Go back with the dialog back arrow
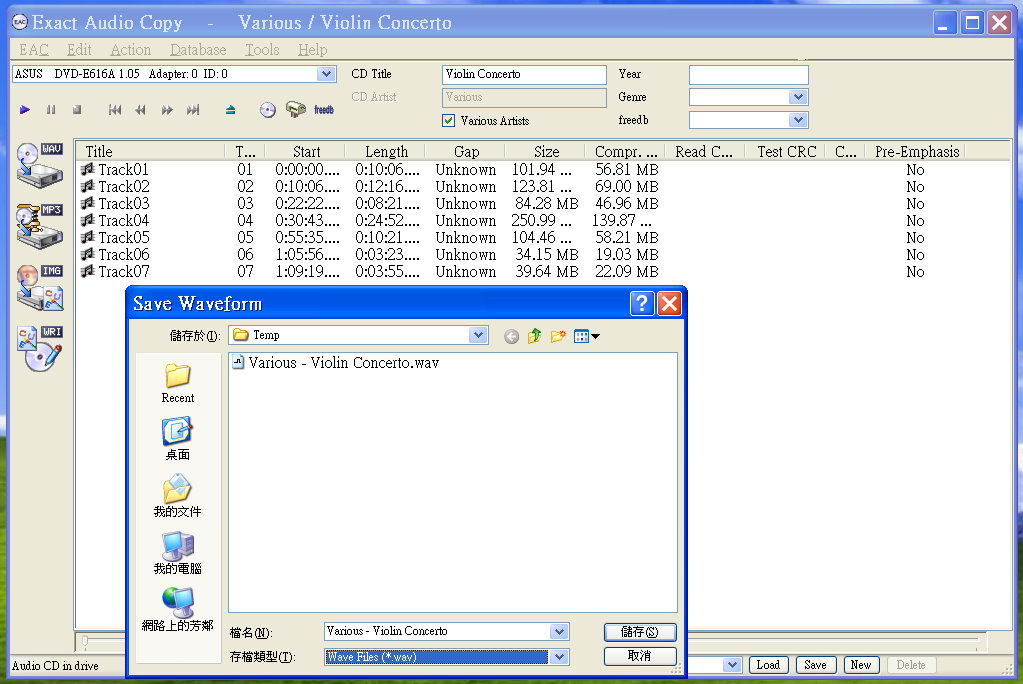Screen dimensions: 1023x684 pos(512,336)
